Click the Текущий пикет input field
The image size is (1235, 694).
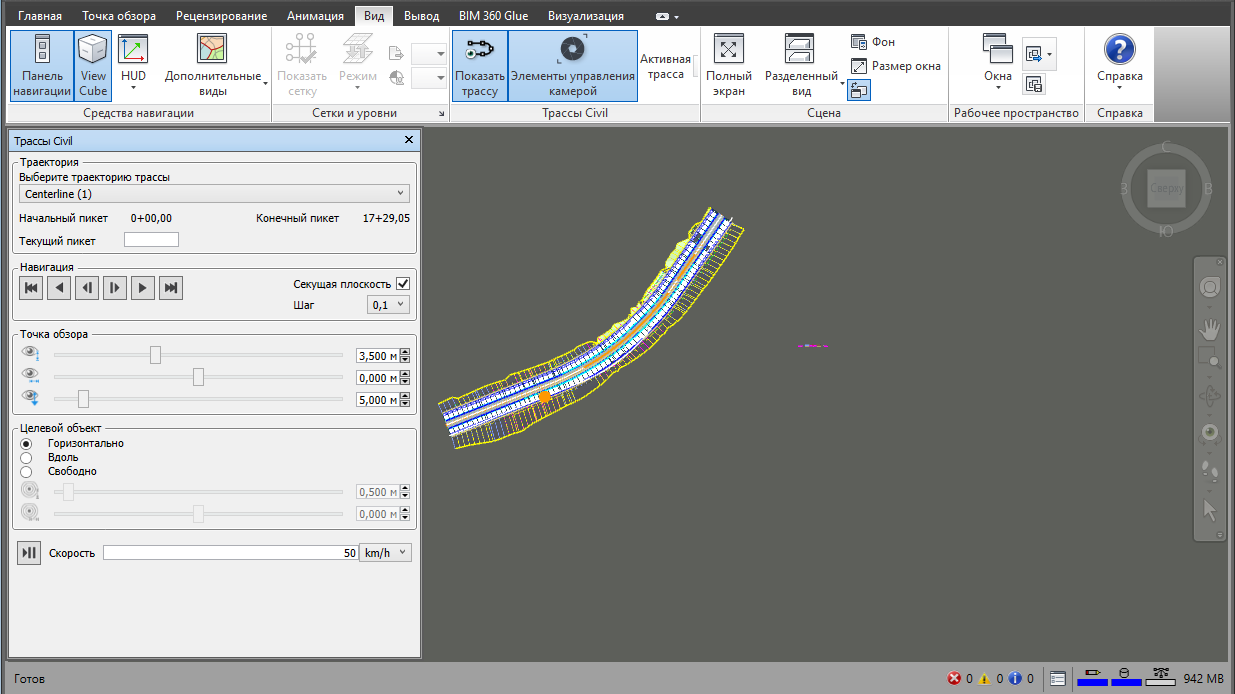[151, 240]
